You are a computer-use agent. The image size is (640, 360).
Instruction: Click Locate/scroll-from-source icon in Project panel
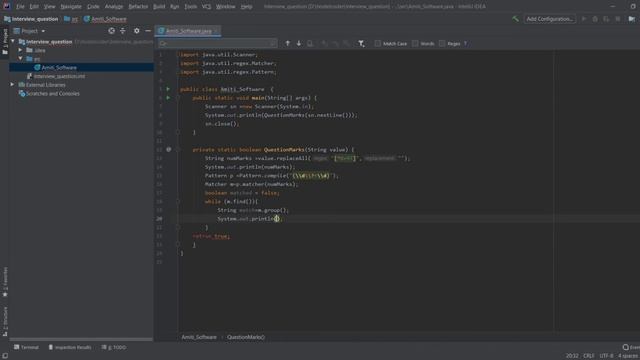tap(111, 31)
